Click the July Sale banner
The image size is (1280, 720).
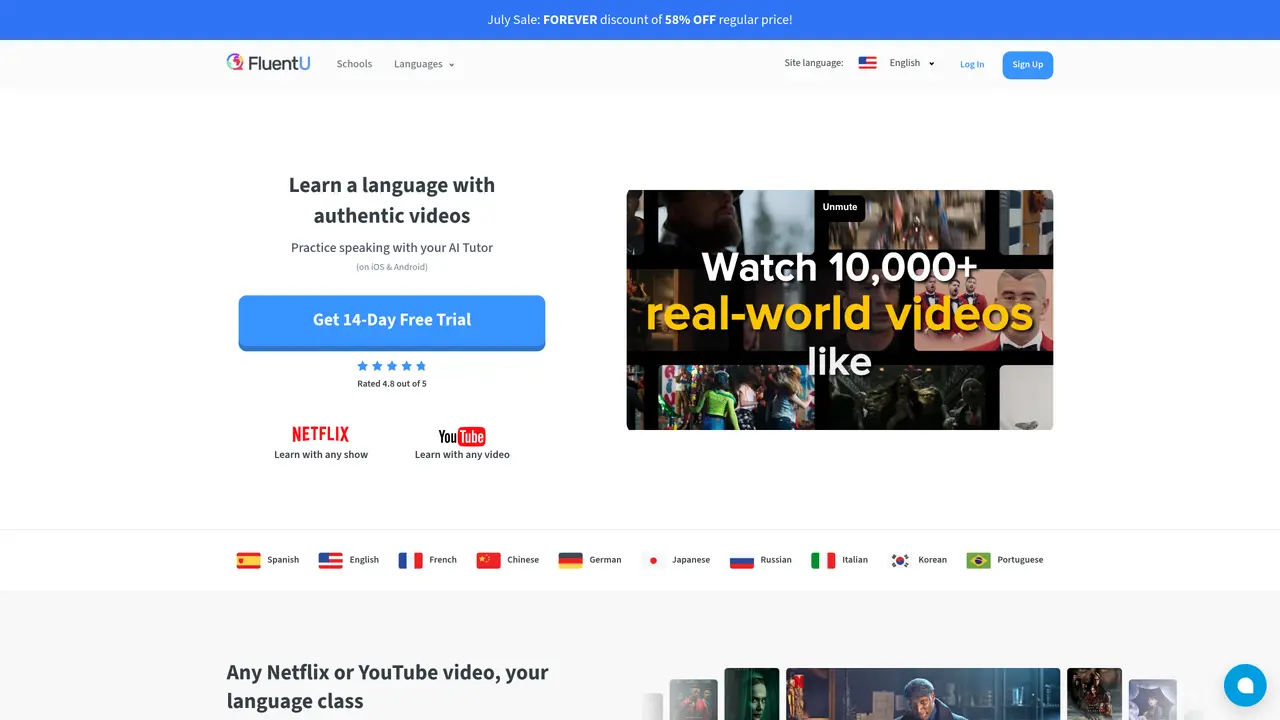640,20
